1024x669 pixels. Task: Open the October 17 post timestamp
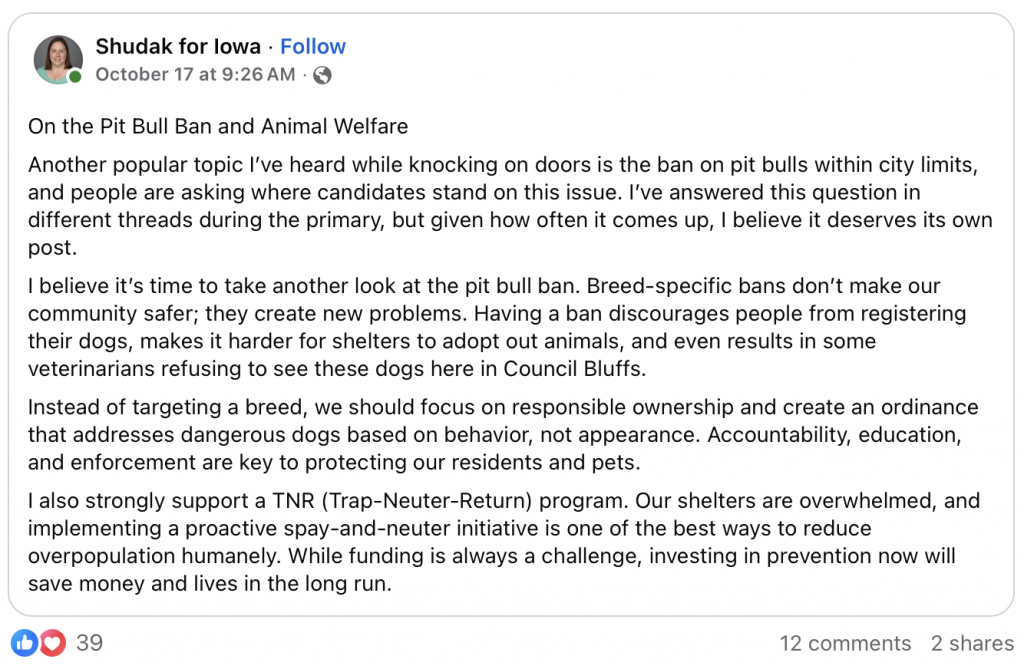tap(195, 74)
